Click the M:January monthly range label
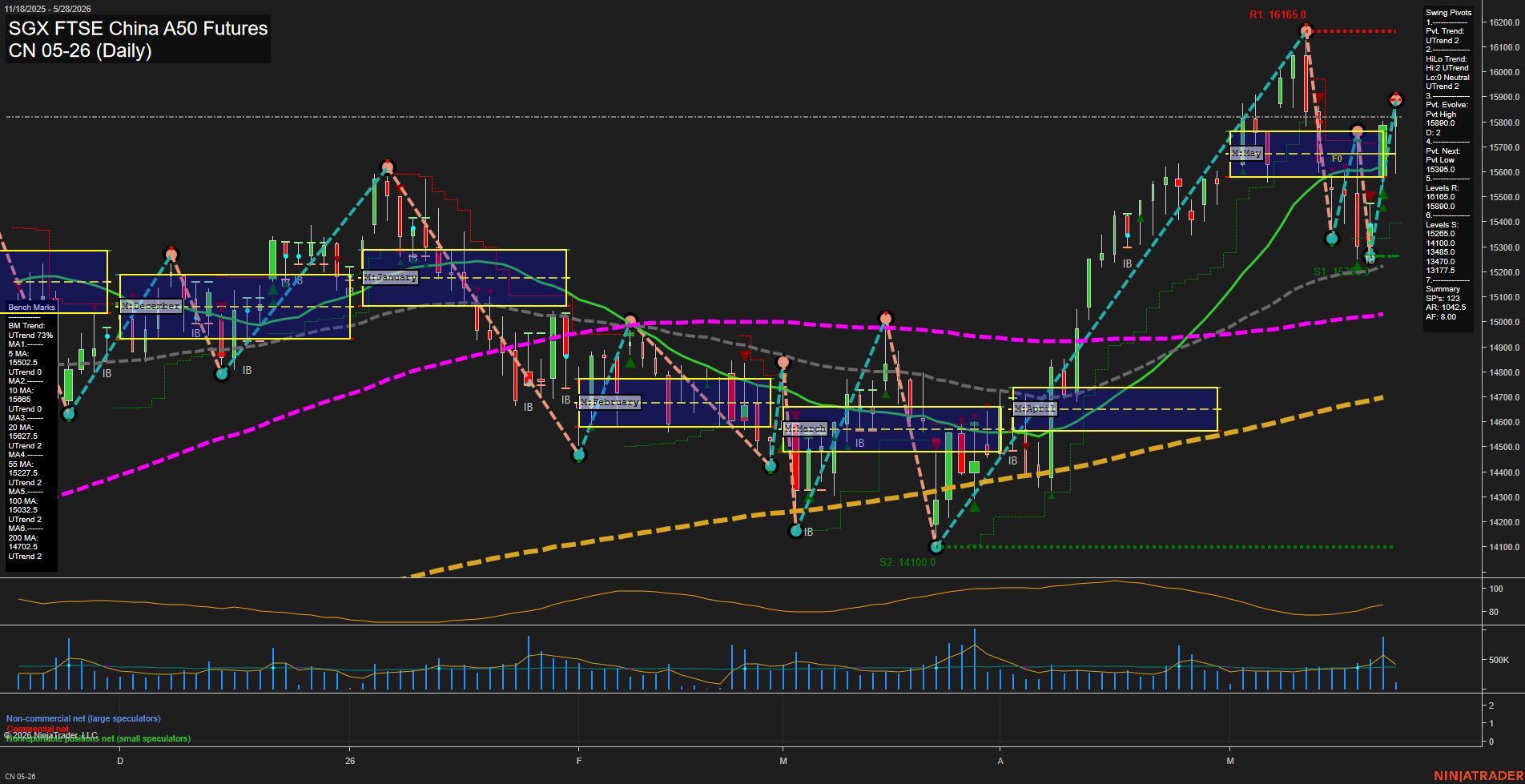The width and height of the screenshot is (1525, 784). coord(390,277)
